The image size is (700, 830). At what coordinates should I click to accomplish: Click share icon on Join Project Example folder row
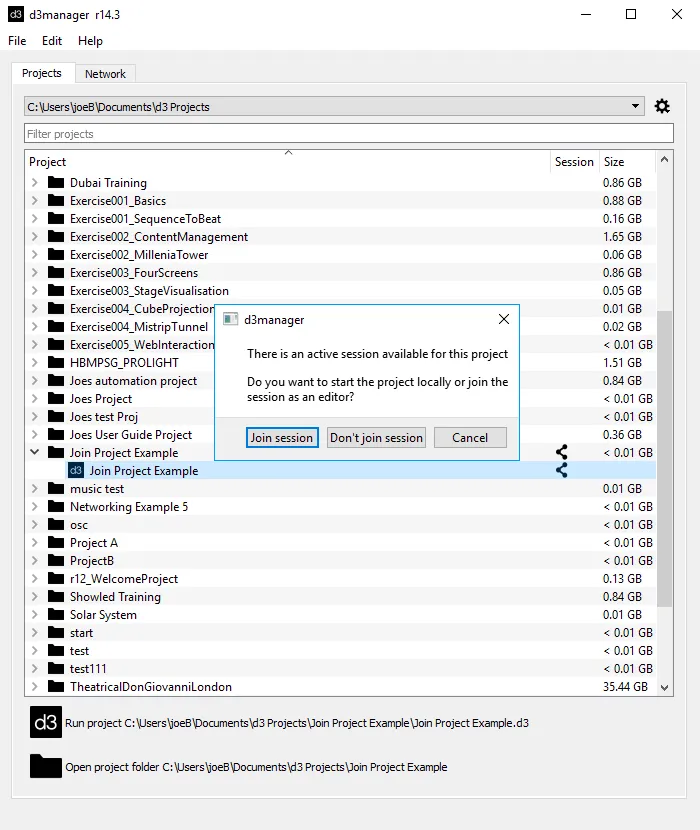point(562,453)
